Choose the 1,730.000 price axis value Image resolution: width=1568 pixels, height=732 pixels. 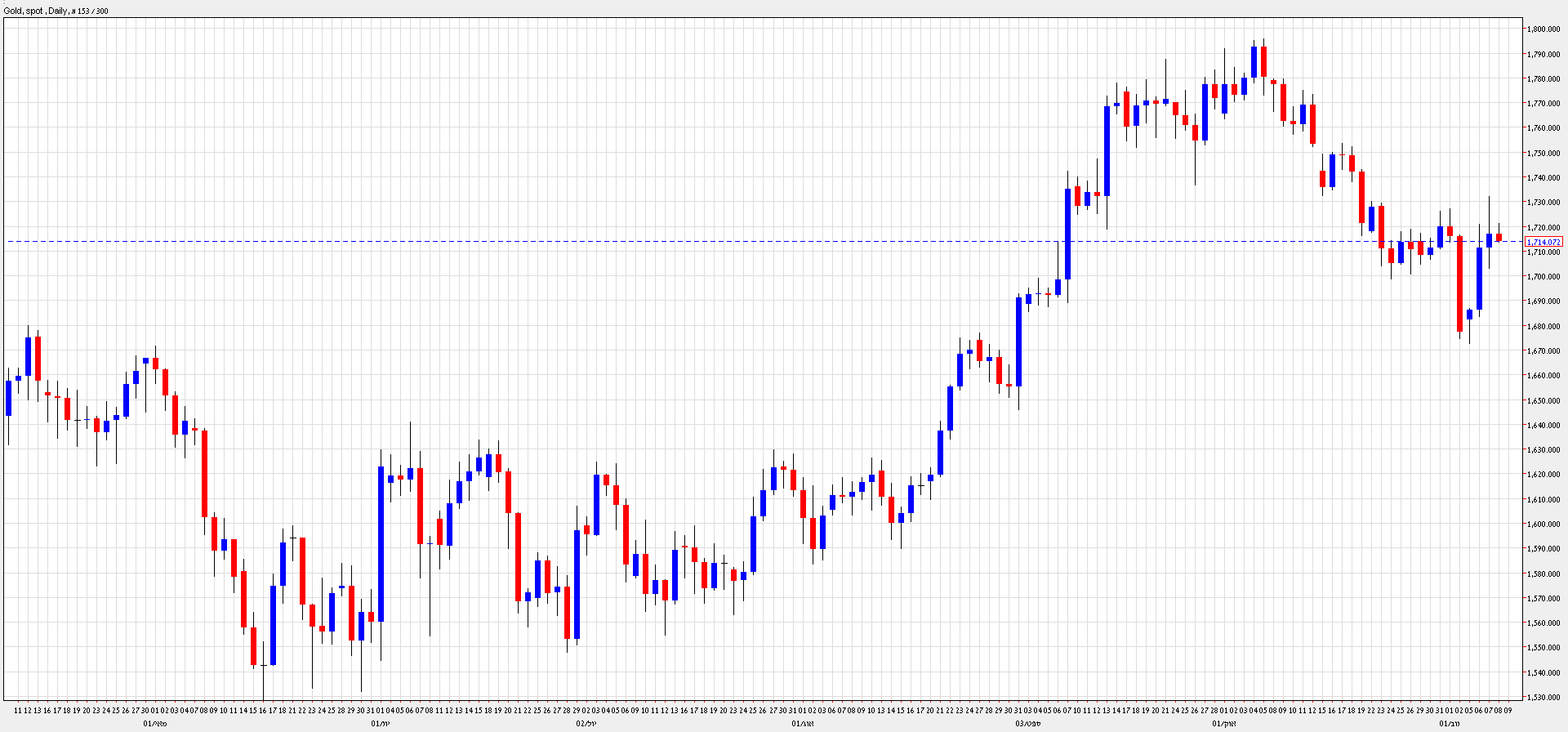pos(1543,203)
